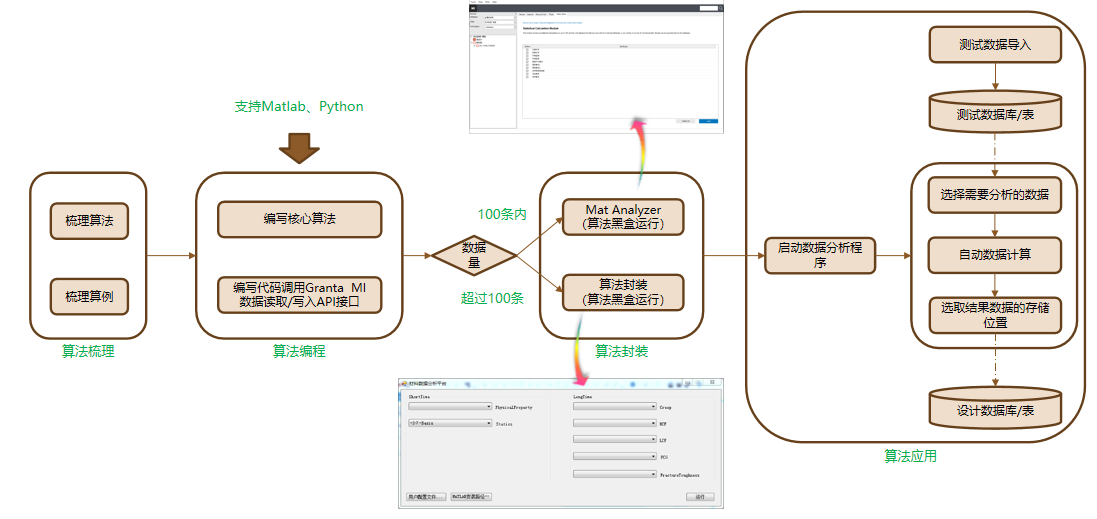Click the 用户配置文件 button
Viewport: 1097px width, 519px height.
[x=425, y=497]
